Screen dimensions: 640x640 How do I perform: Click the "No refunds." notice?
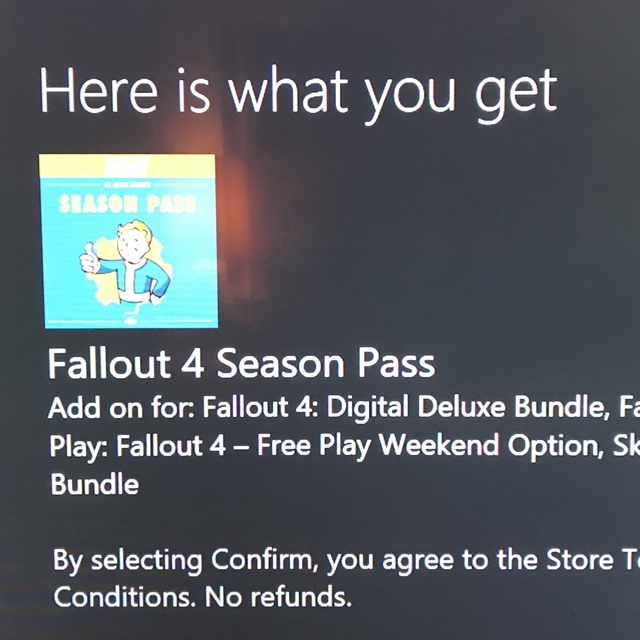pyautogui.click(x=278, y=597)
